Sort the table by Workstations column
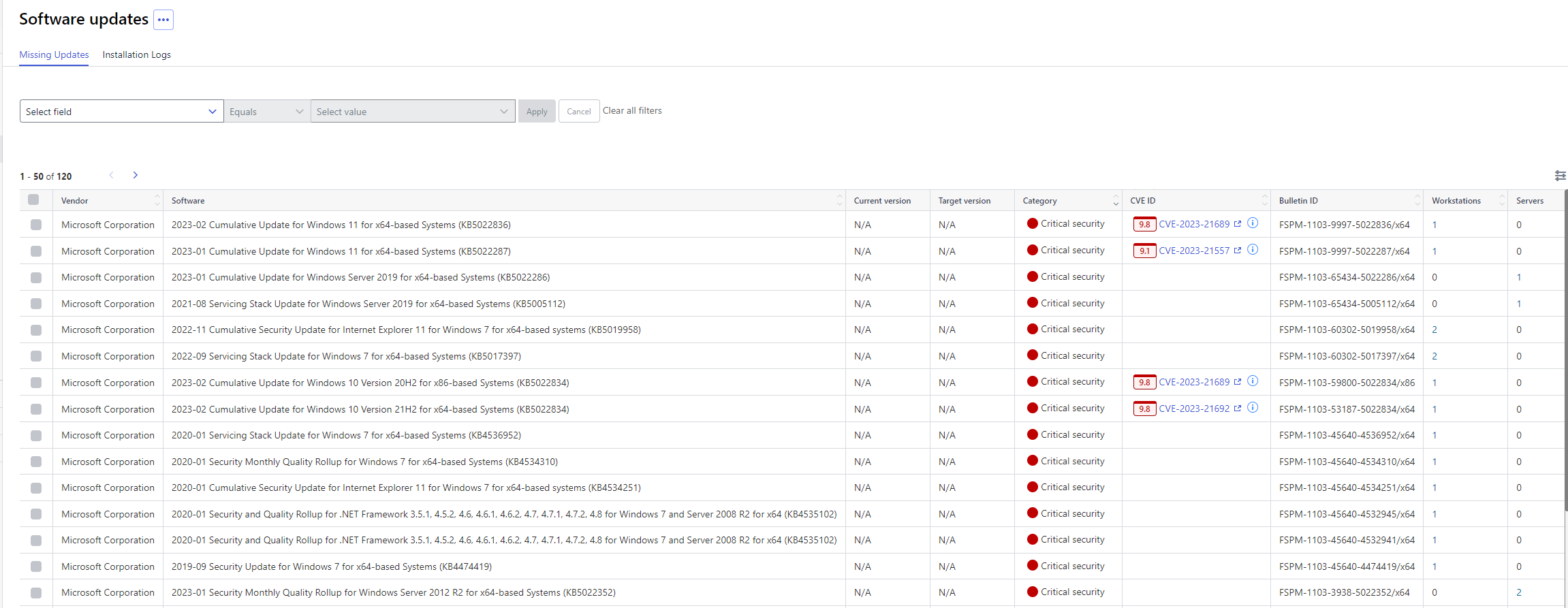The image size is (1568, 608). pyautogui.click(x=1501, y=200)
